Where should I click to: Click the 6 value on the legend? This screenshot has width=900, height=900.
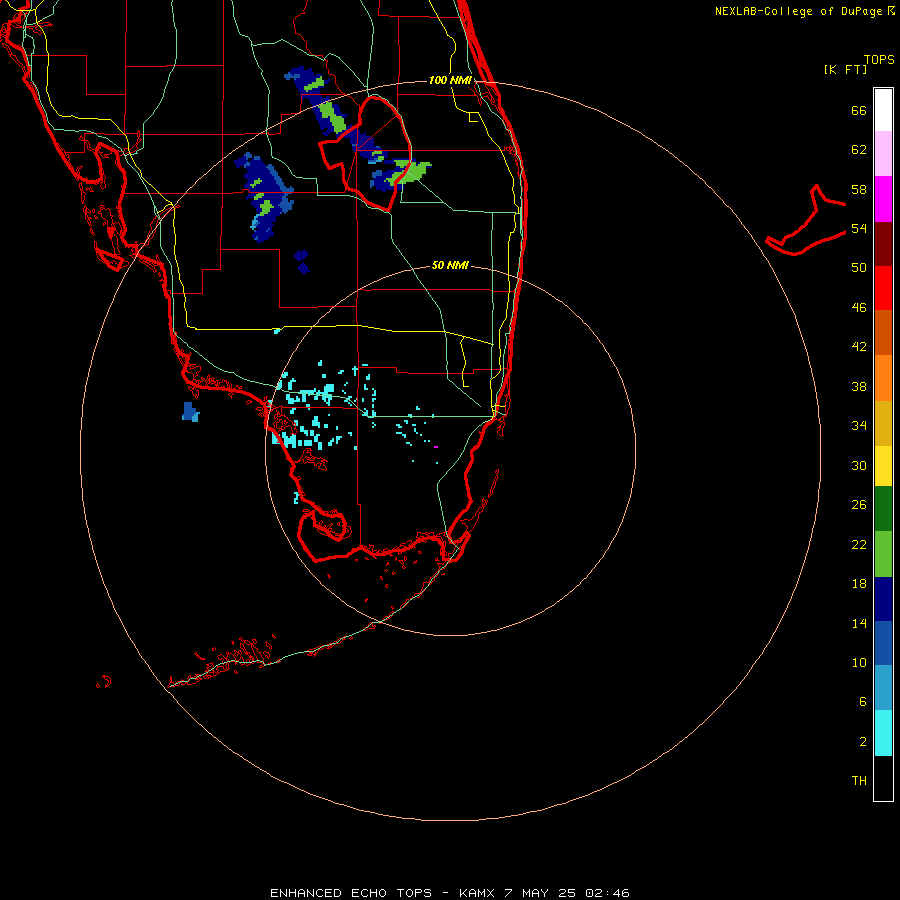pos(863,702)
